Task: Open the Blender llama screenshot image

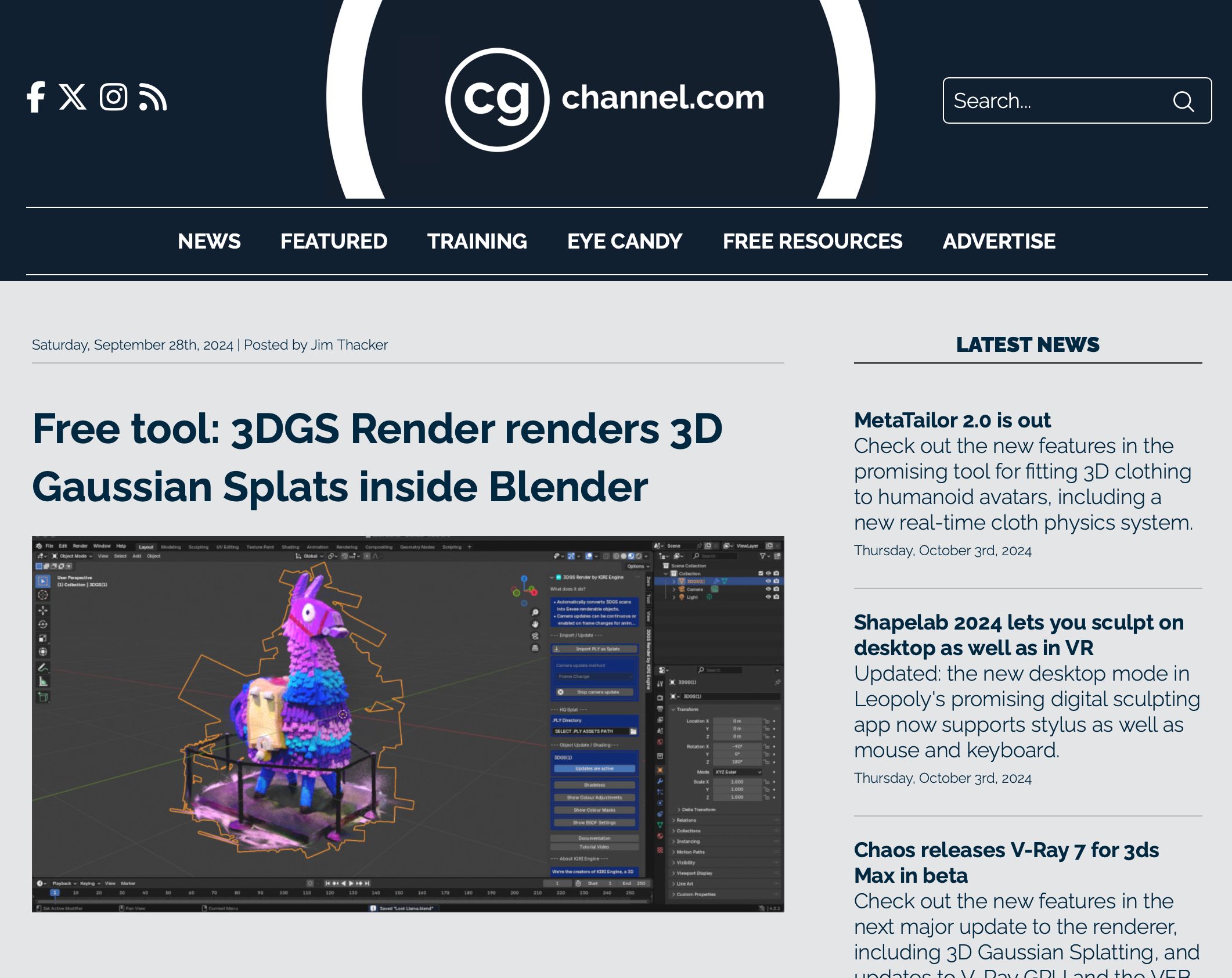Action: coord(408,724)
